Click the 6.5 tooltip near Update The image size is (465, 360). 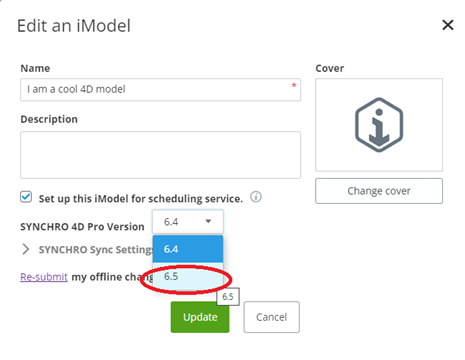(228, 297)
